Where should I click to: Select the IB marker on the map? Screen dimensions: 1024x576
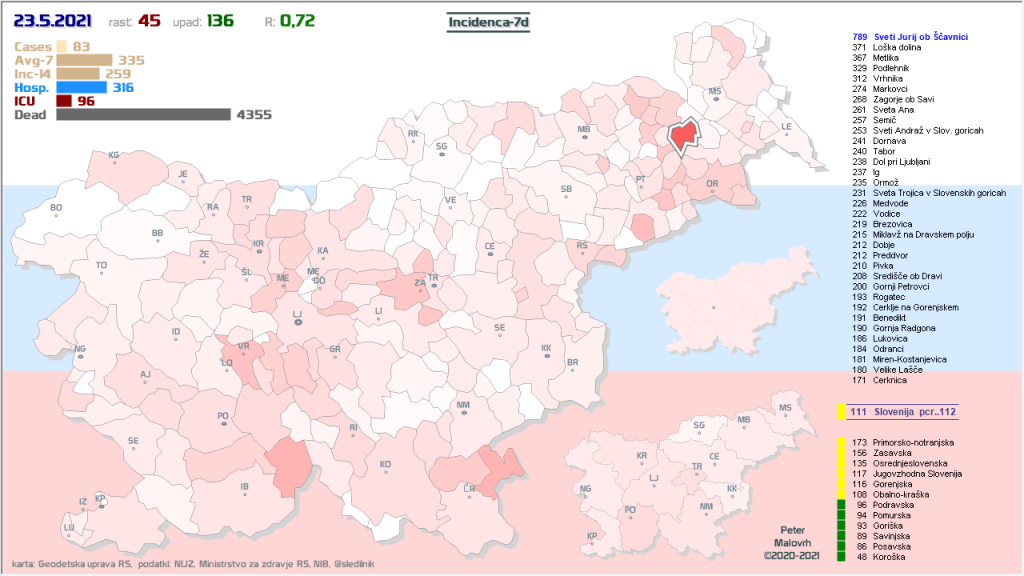click(x=244, y=492)
